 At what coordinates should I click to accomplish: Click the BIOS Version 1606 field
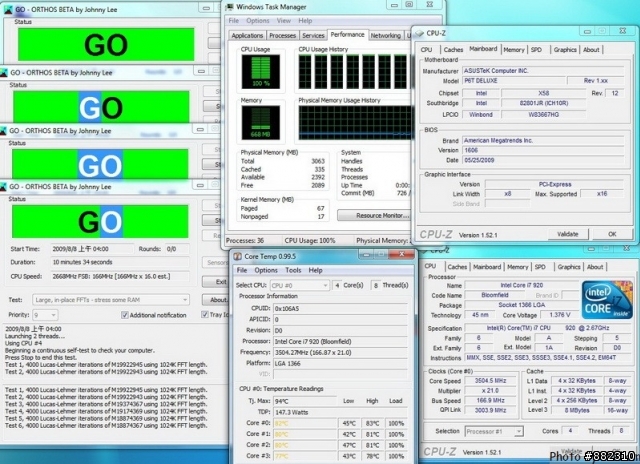pyautogui.click(x=543, y=150)
